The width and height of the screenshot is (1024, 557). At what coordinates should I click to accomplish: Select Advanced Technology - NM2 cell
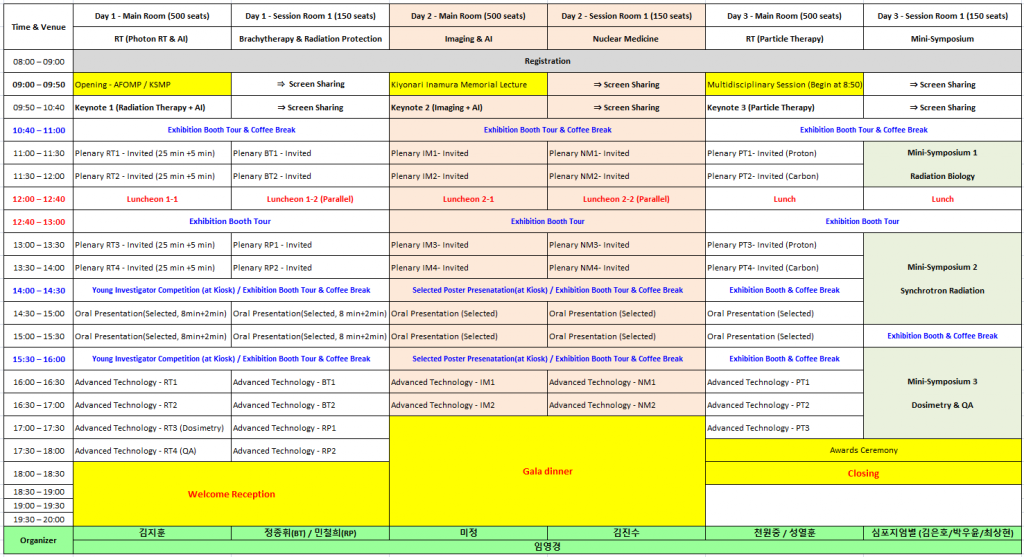[x=626, y=405]
